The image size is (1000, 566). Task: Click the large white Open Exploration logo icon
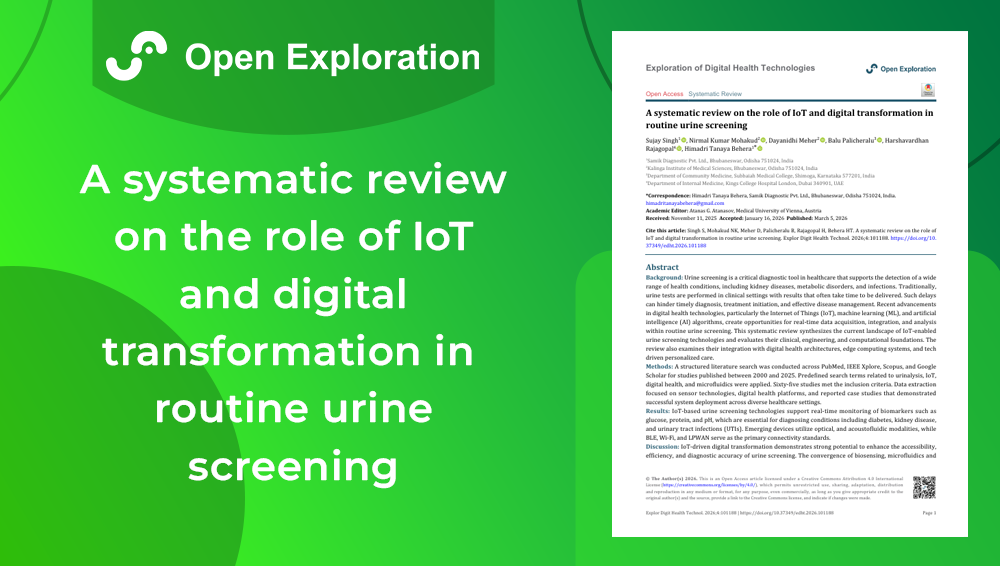[x=136, y=56]
